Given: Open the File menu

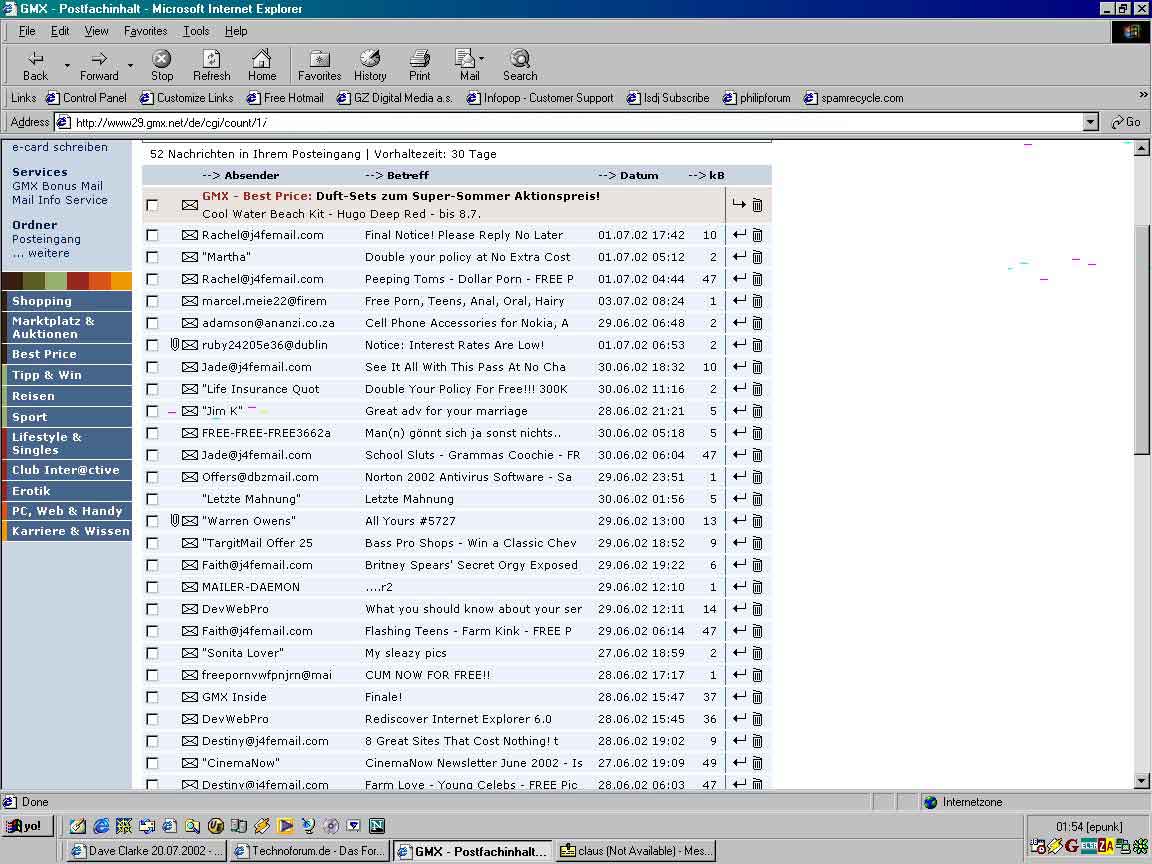Looking at the screenshot, I should point(26,31).
